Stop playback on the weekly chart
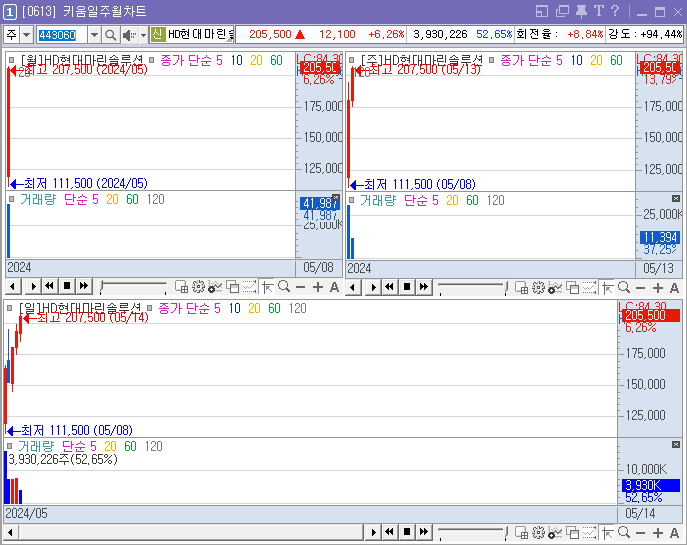 407,287
